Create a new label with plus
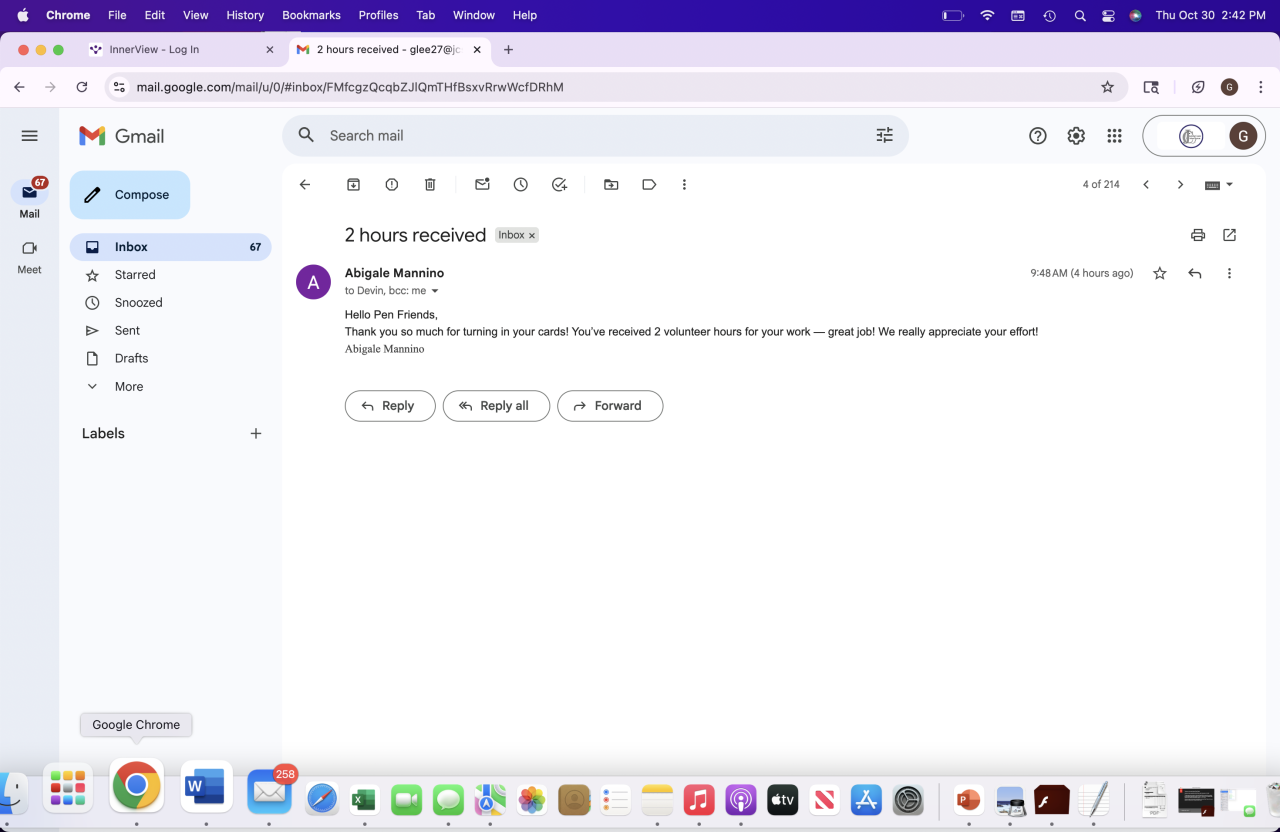The width and height of the screenshot is (1280, 832). point(256,433)
